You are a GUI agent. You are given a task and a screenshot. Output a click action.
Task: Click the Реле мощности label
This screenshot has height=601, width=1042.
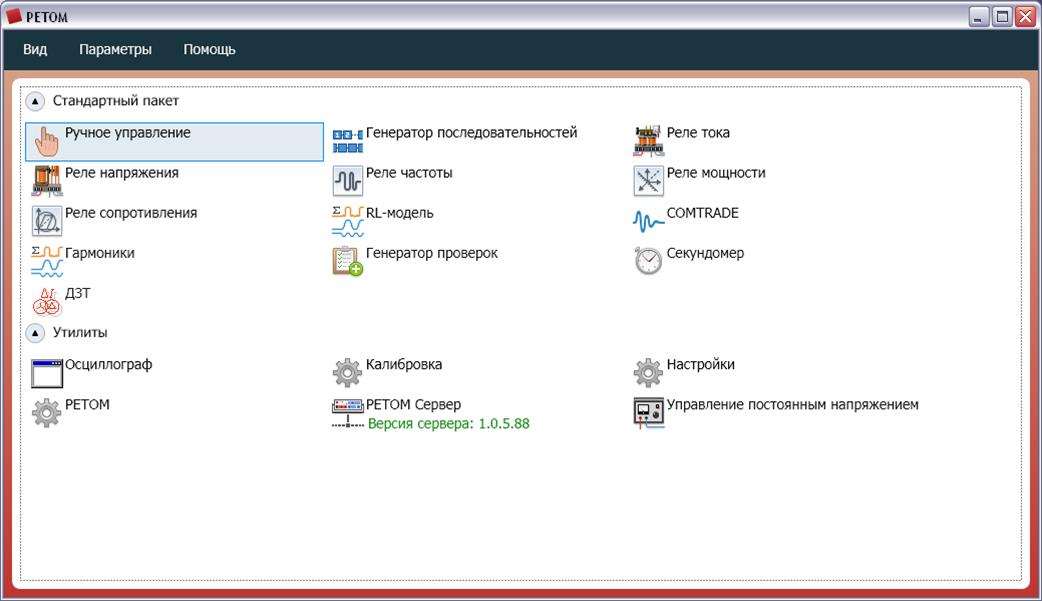pos(716,173)
